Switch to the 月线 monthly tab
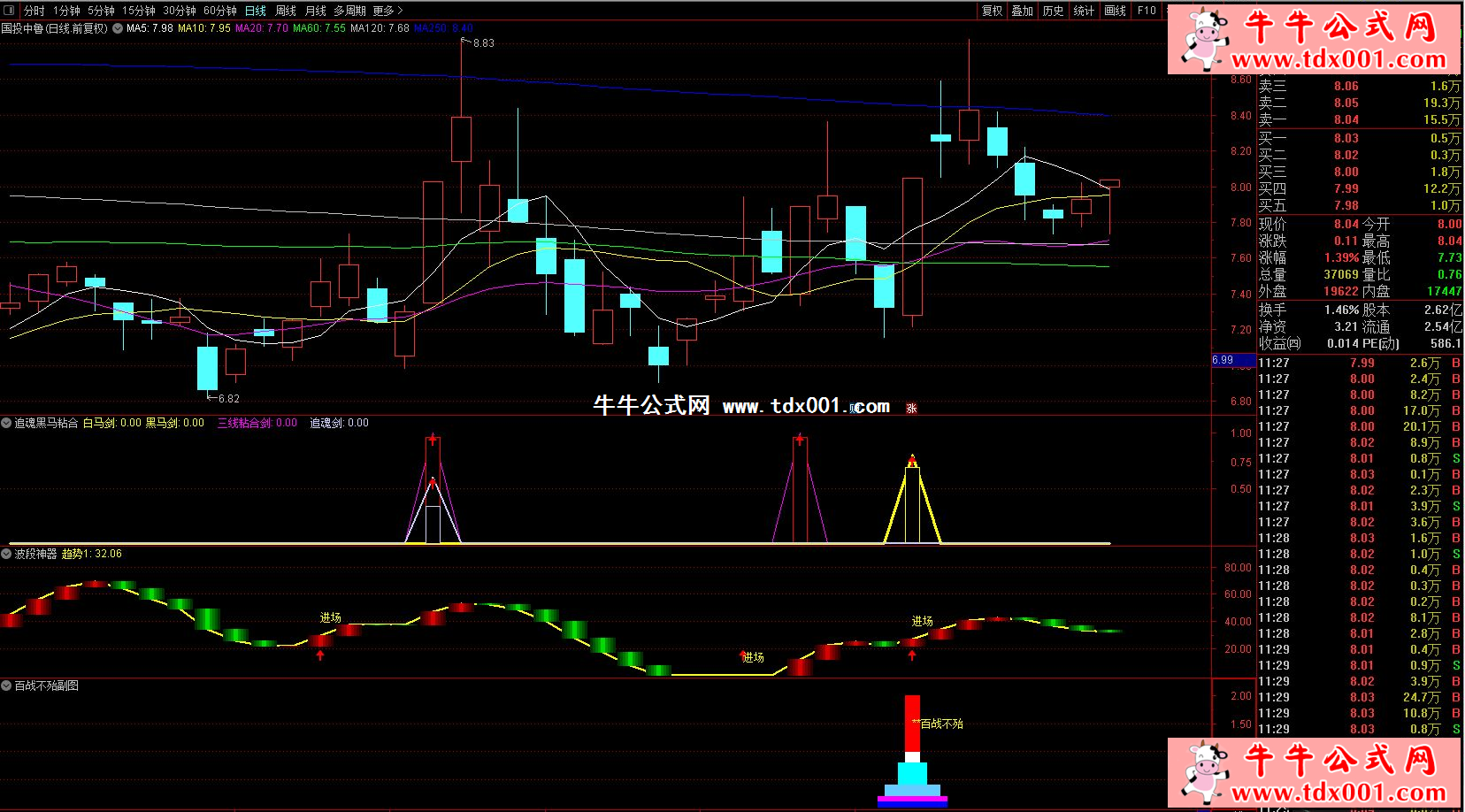Screen dimensions: 1465x812 pyautogui.click(x=316, y=11)
